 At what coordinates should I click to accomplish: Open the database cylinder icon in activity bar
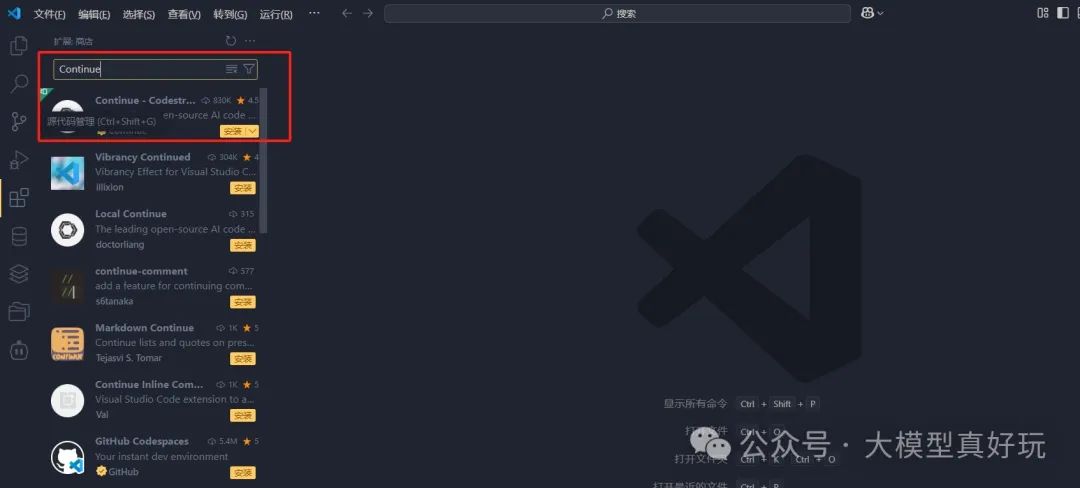tap(19, 236)
